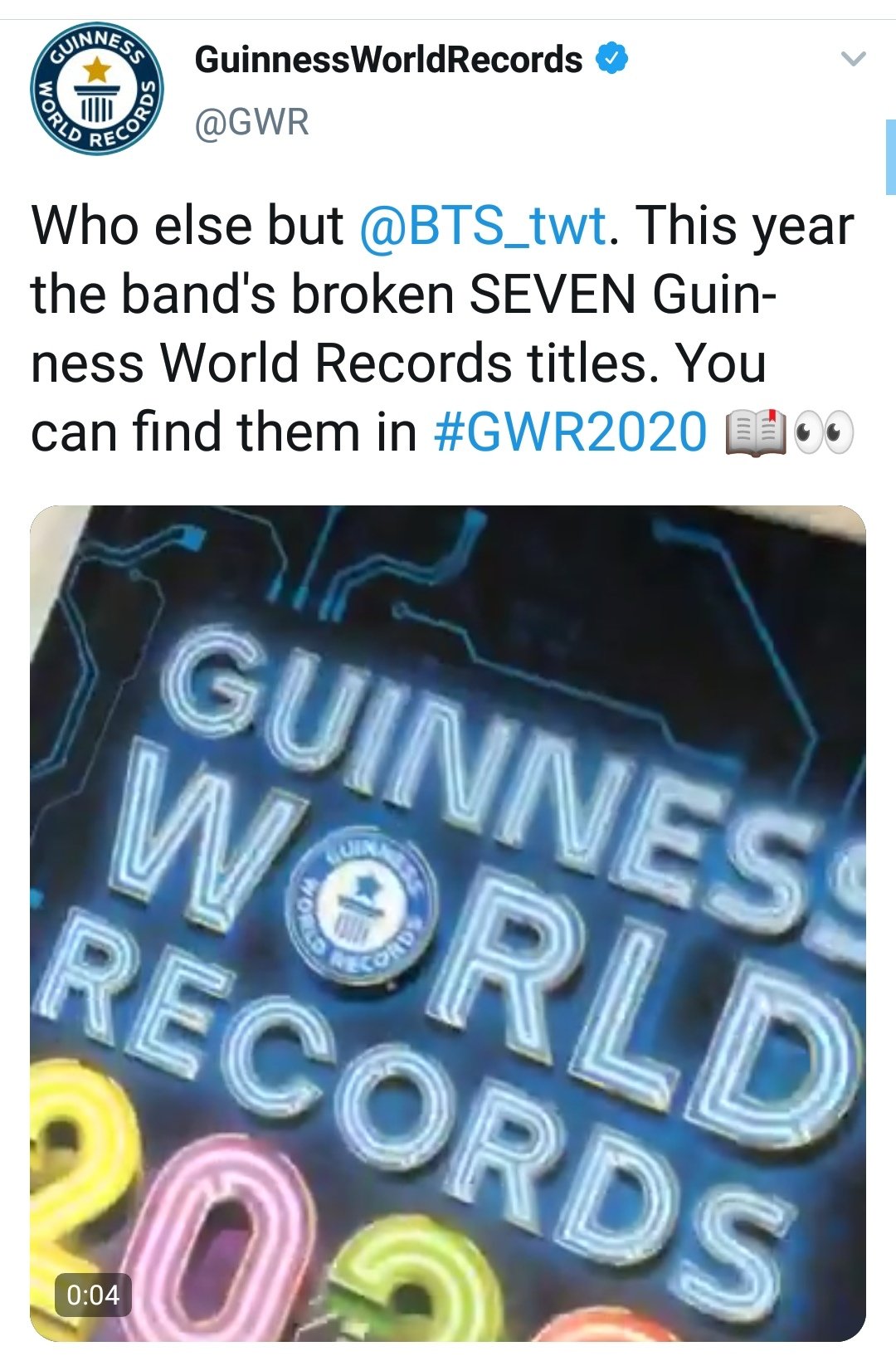Open the Guinness World Records profile avatar

97,89
